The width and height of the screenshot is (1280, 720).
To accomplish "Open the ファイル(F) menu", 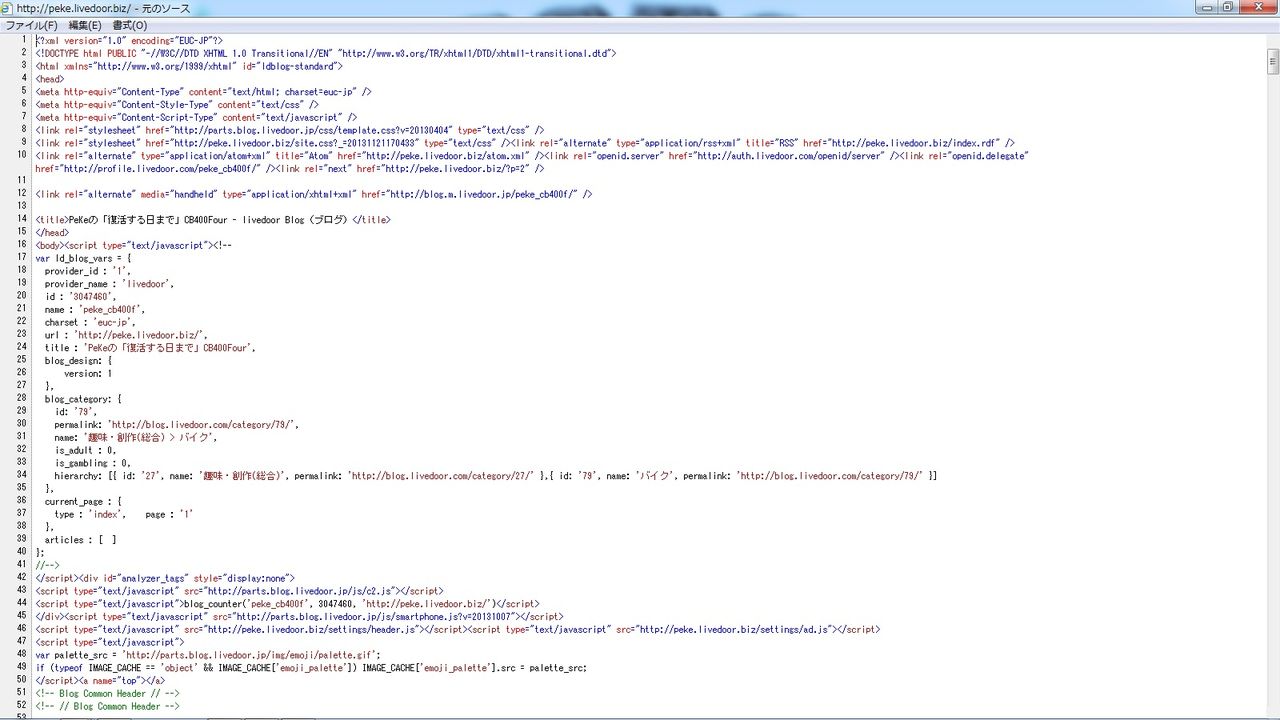I will pyautogui.click(x=32, y=25).
